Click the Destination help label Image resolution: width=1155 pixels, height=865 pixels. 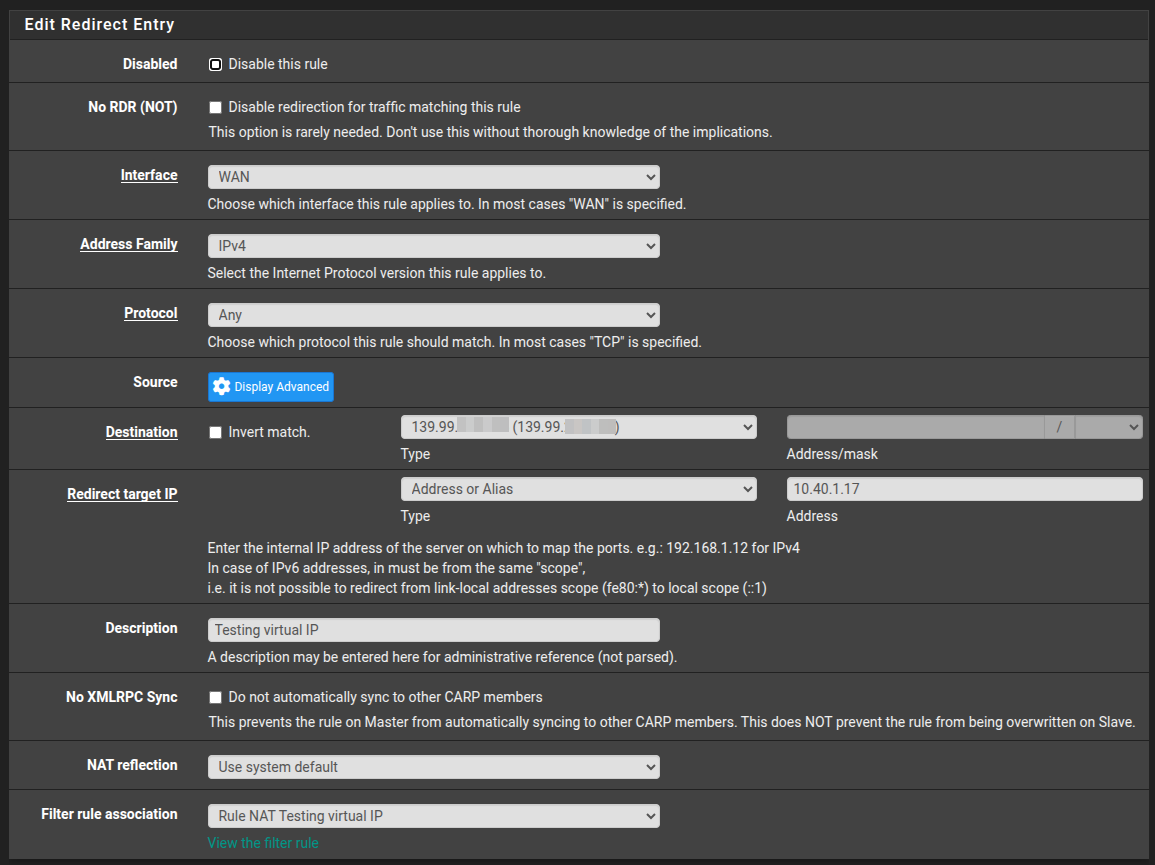[x=141, y=432]
